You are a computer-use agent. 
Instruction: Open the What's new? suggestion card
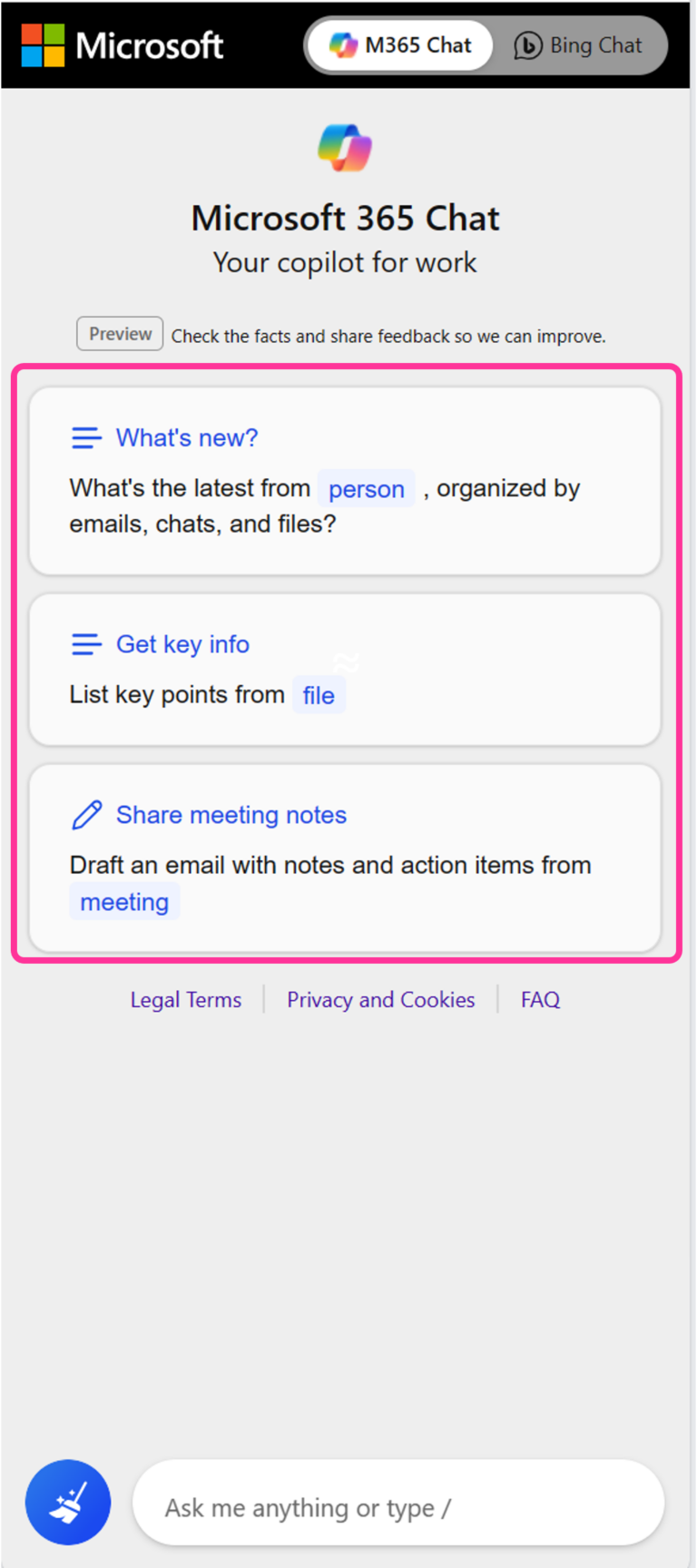click(x=344, y=479)
